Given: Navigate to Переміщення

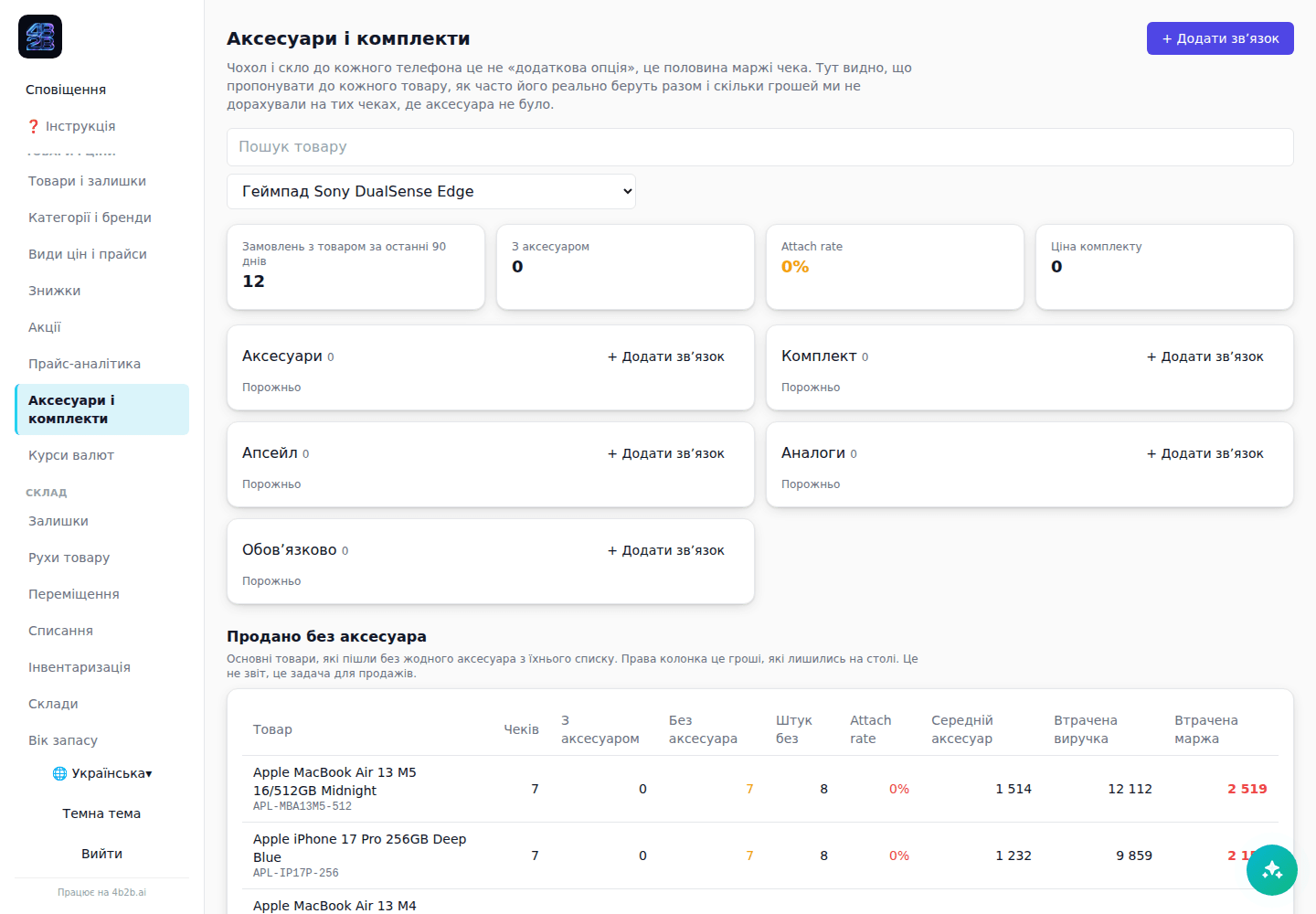Looking at the screenshot, I should point(101,594).
